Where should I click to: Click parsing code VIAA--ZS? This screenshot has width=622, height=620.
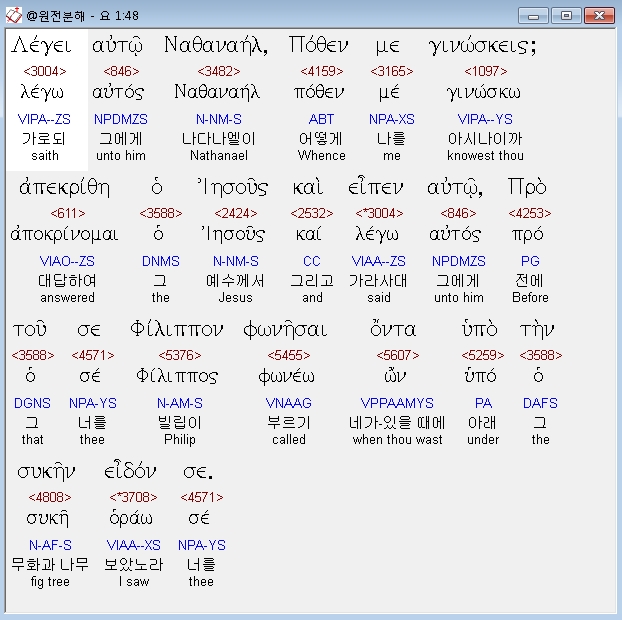378,261
